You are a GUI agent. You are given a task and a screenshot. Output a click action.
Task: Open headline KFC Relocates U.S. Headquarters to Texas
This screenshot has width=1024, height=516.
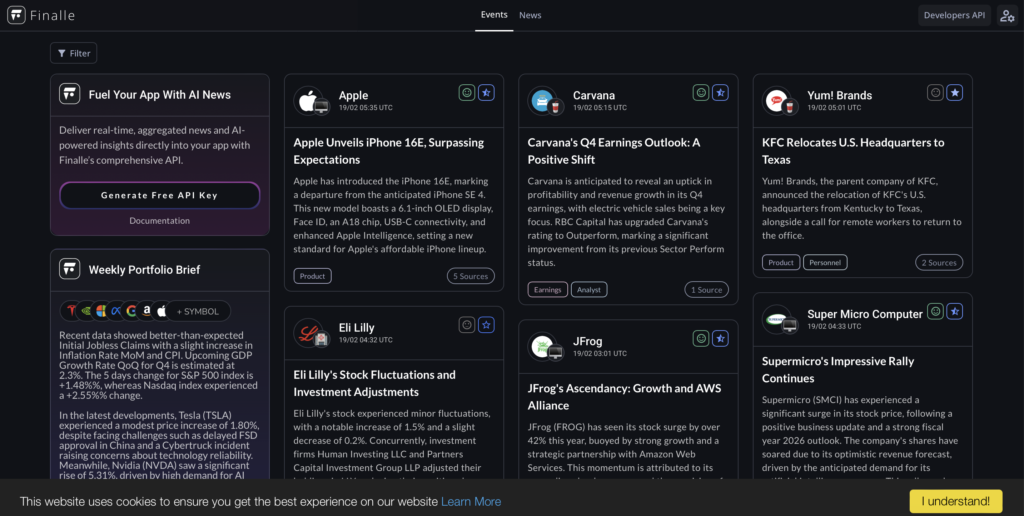coord(854,151)
